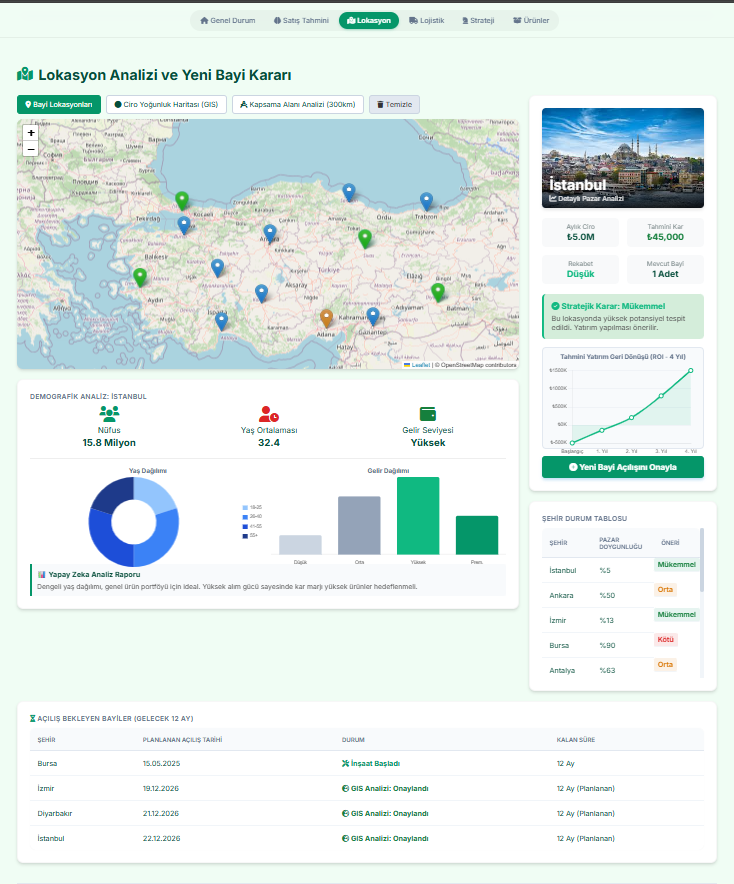Click the Bursa row date 15.05.2025
The width and height of the screenshot is (734, 884).
pyautogui.click(x=161, y=763)
